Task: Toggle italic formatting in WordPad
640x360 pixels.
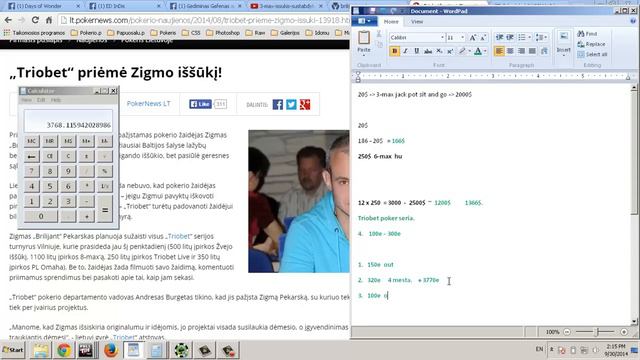Action: (x=405, y=51)
